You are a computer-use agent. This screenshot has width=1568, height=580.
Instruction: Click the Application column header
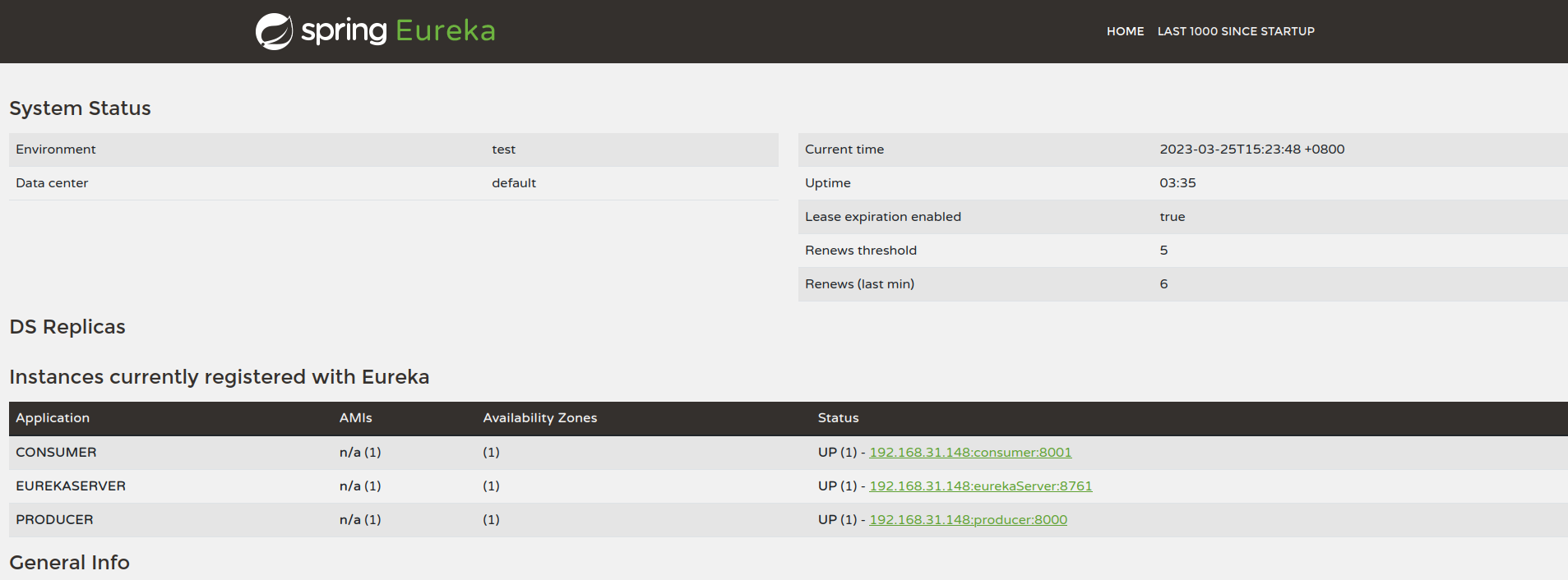(x=53, y=418)
